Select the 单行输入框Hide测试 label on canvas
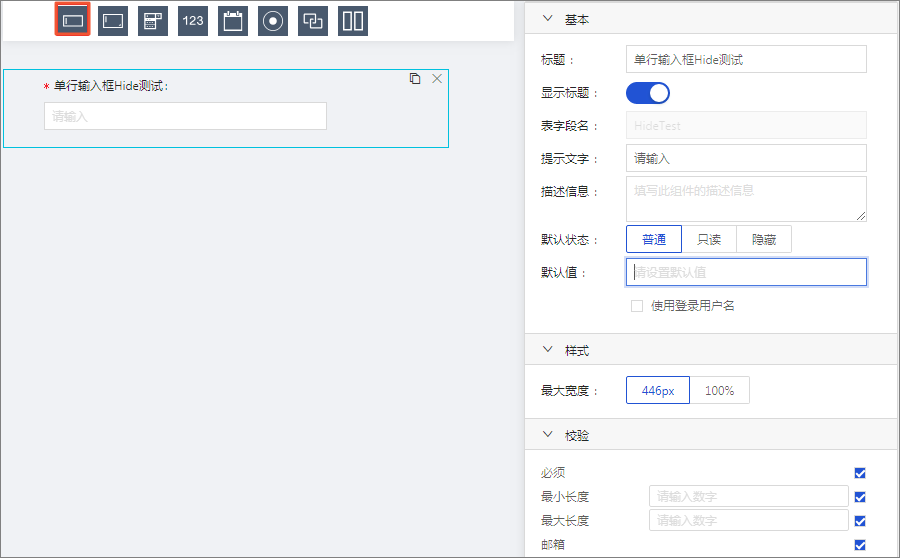Image resolution: width=900 pixels, height=558 pixels. pyautogui.click(x=111, y=86)
